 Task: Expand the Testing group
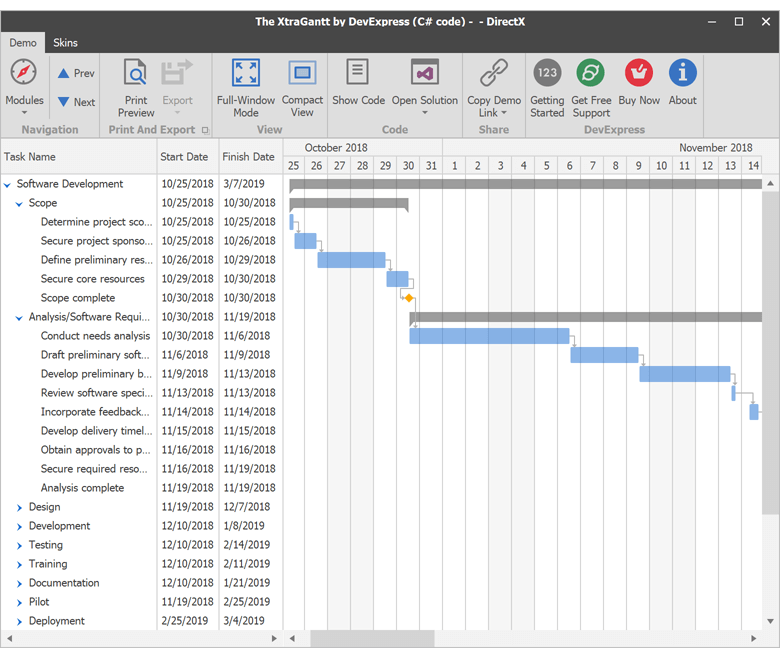(x=19, y=546)
